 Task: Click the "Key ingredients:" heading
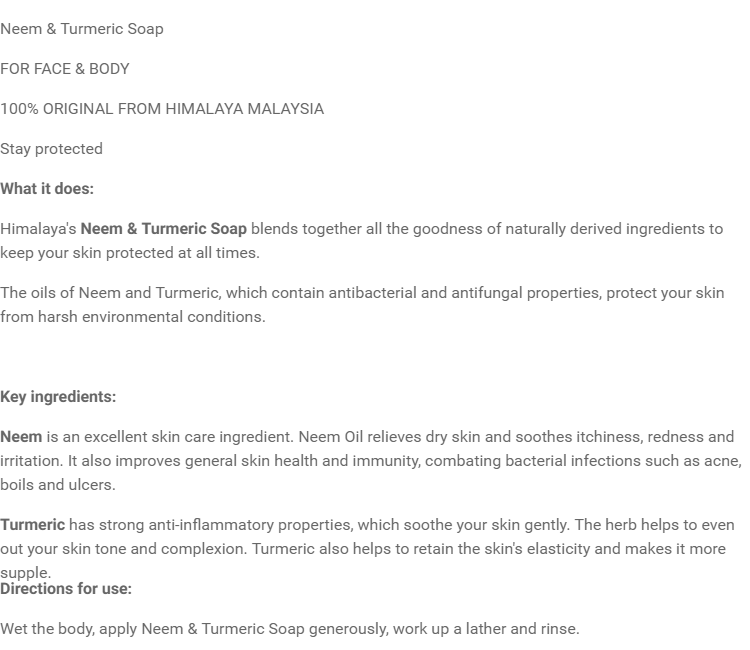click(58, 397)
